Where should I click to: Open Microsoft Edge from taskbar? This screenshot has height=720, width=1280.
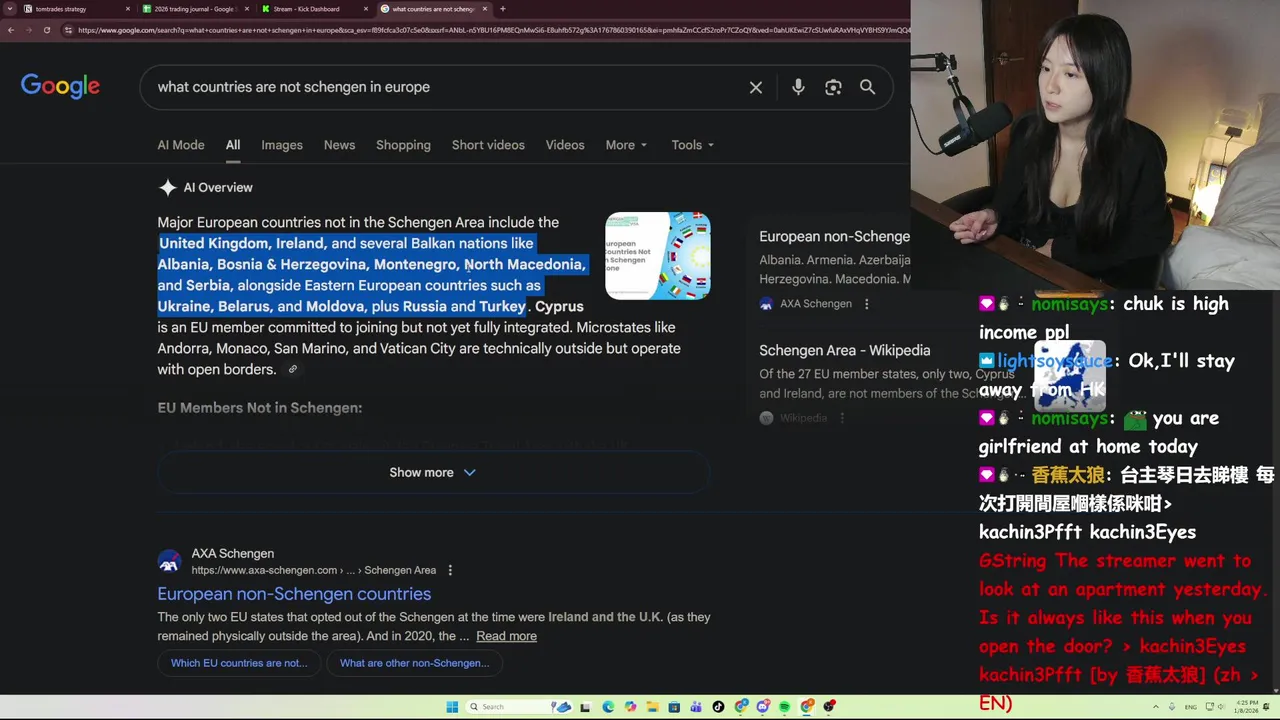point(609,707)
